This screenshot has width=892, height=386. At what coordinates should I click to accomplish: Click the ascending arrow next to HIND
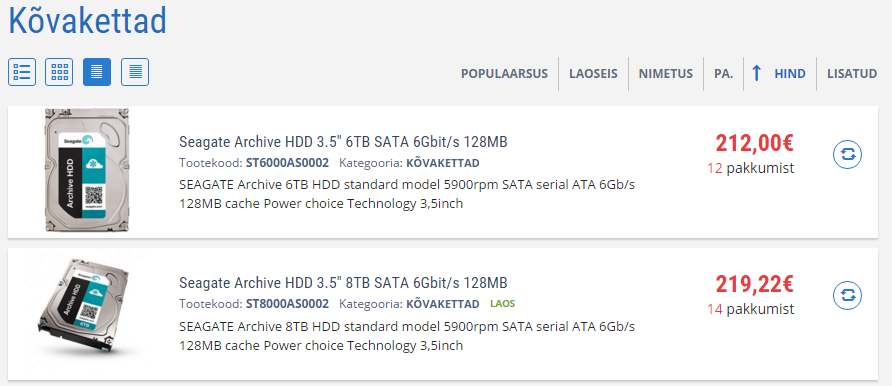[756, 73]
